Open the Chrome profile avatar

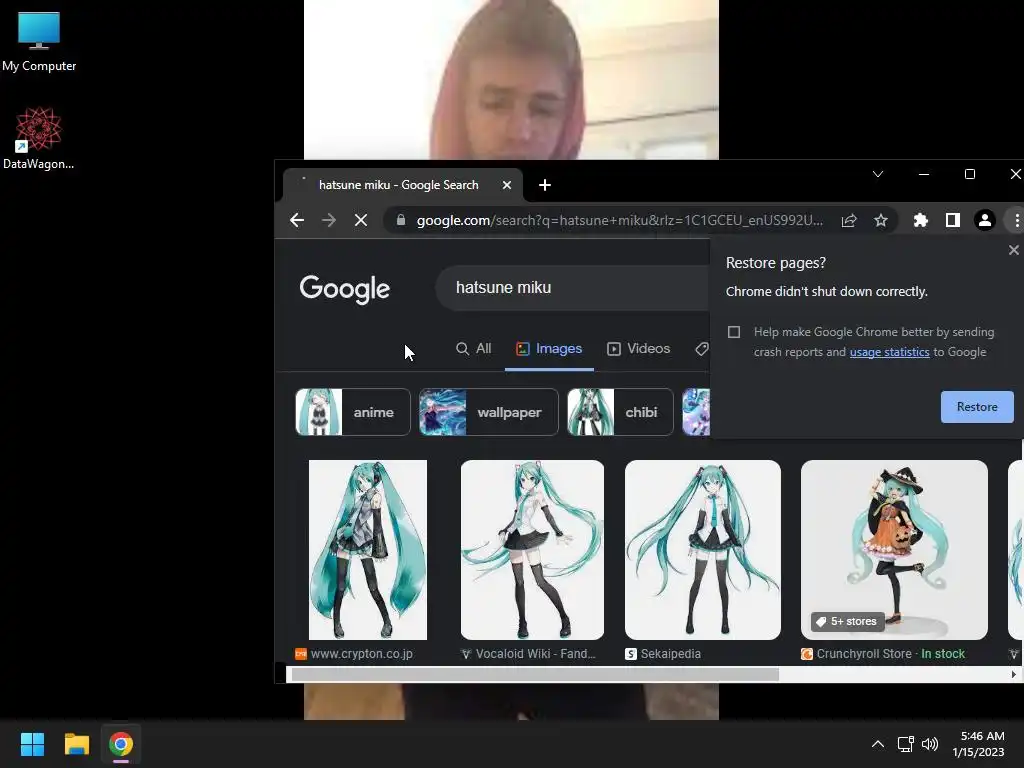click(985, 221)
